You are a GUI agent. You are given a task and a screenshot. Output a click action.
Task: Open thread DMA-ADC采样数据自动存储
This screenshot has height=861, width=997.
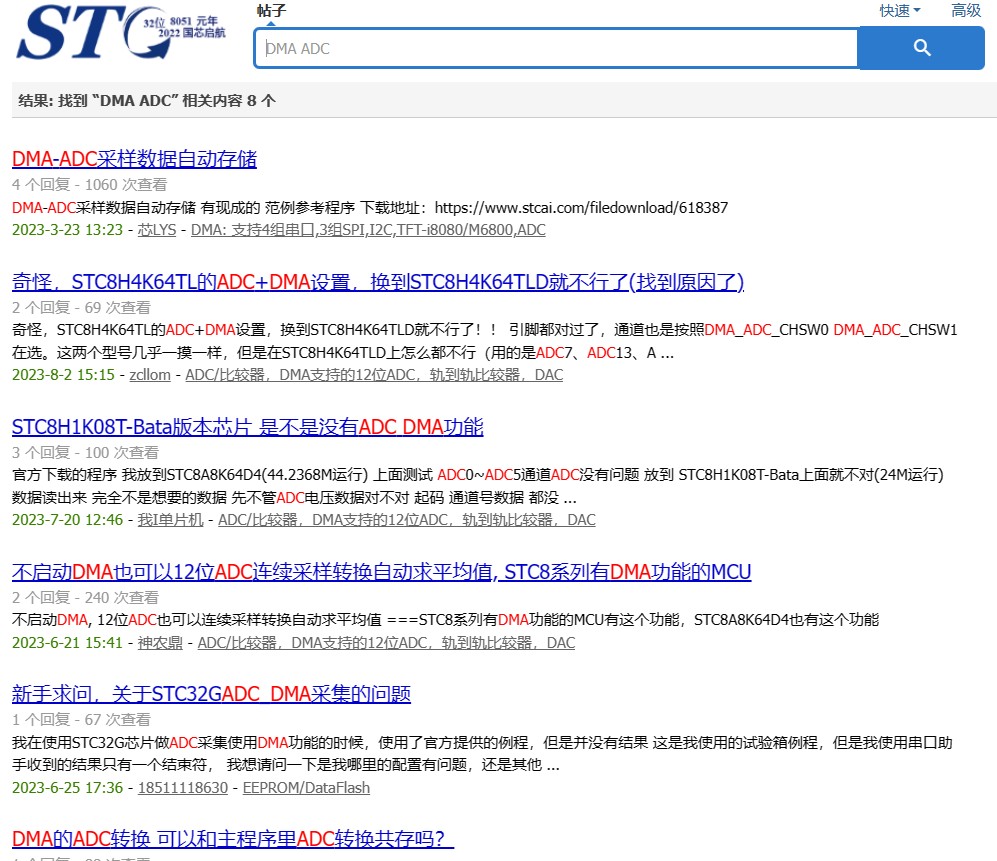134,159
